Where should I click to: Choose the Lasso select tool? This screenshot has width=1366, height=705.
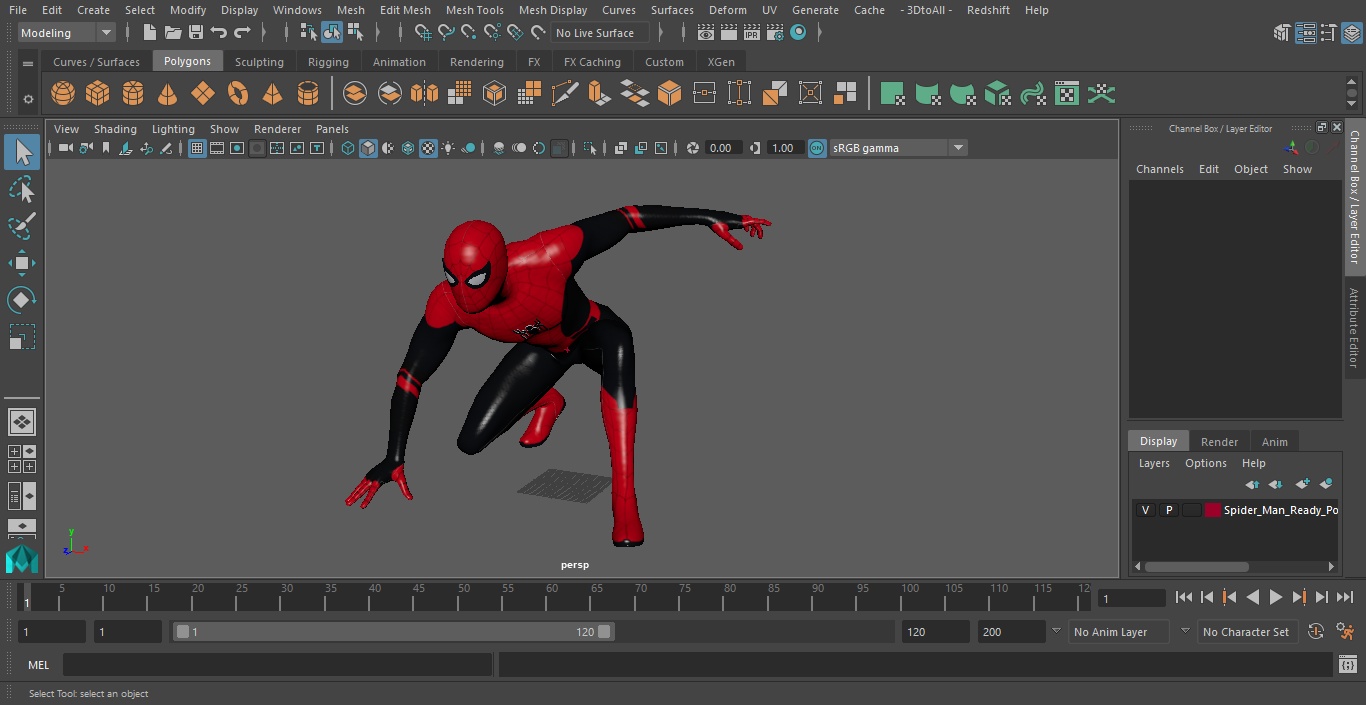click(x=22, y=189)
